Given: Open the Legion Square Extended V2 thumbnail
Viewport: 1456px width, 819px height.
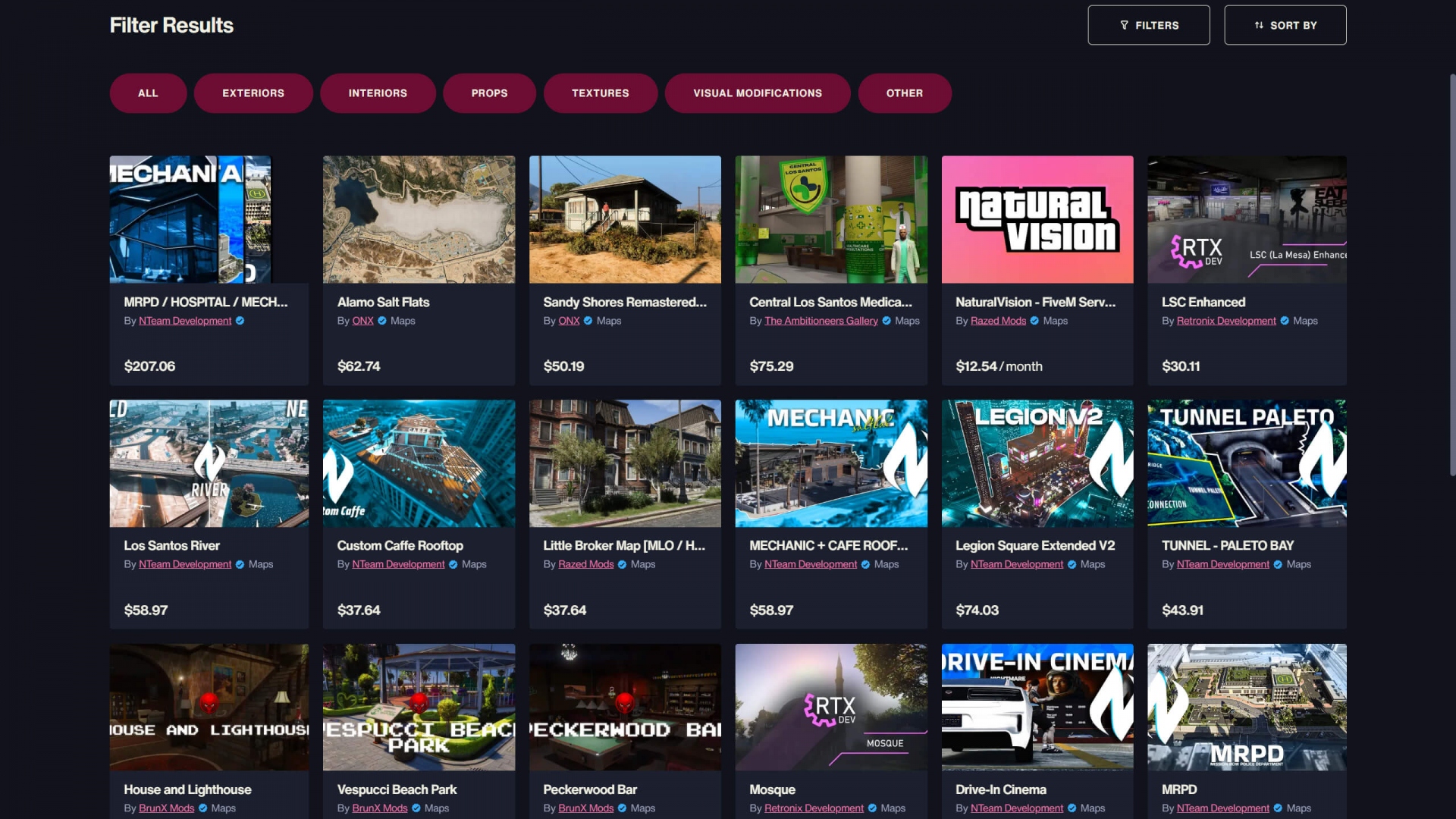Looking at the screenshot, I should [1037, 463].
